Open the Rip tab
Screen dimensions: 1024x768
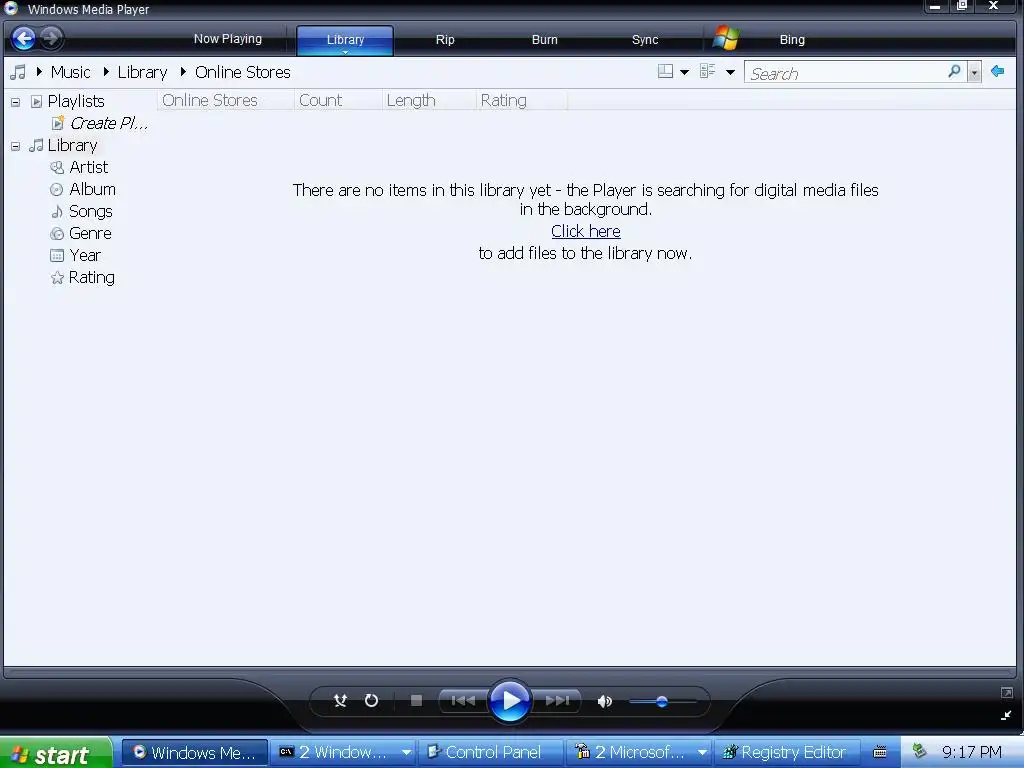coord(445,40)
